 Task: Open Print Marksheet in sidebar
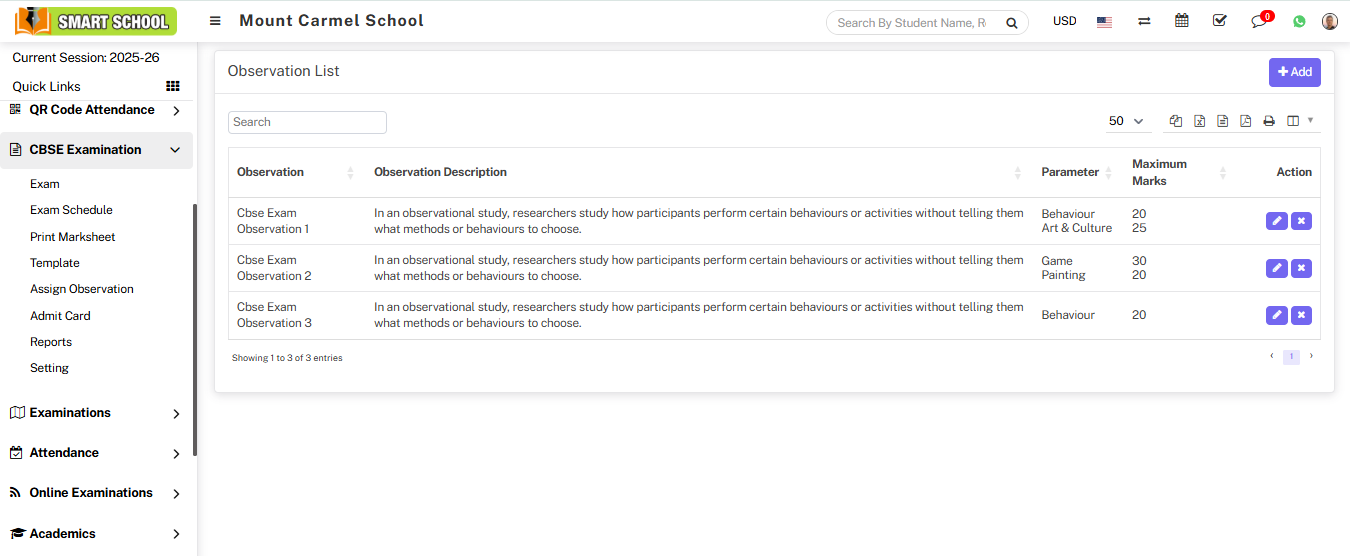coord(73,237)
